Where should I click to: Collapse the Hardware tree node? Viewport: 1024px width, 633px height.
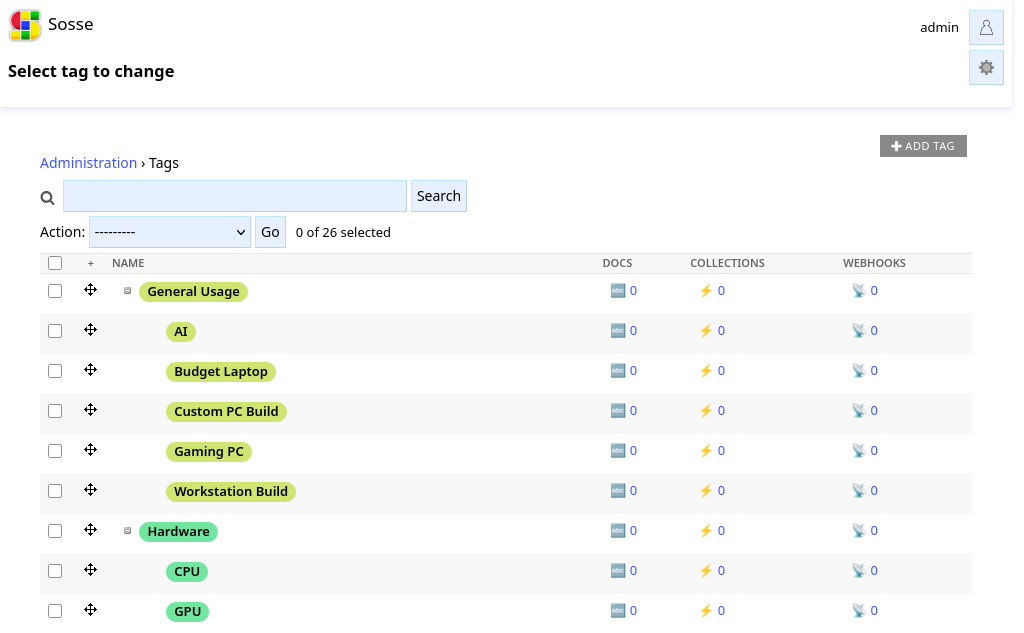(x=127, y=530)
